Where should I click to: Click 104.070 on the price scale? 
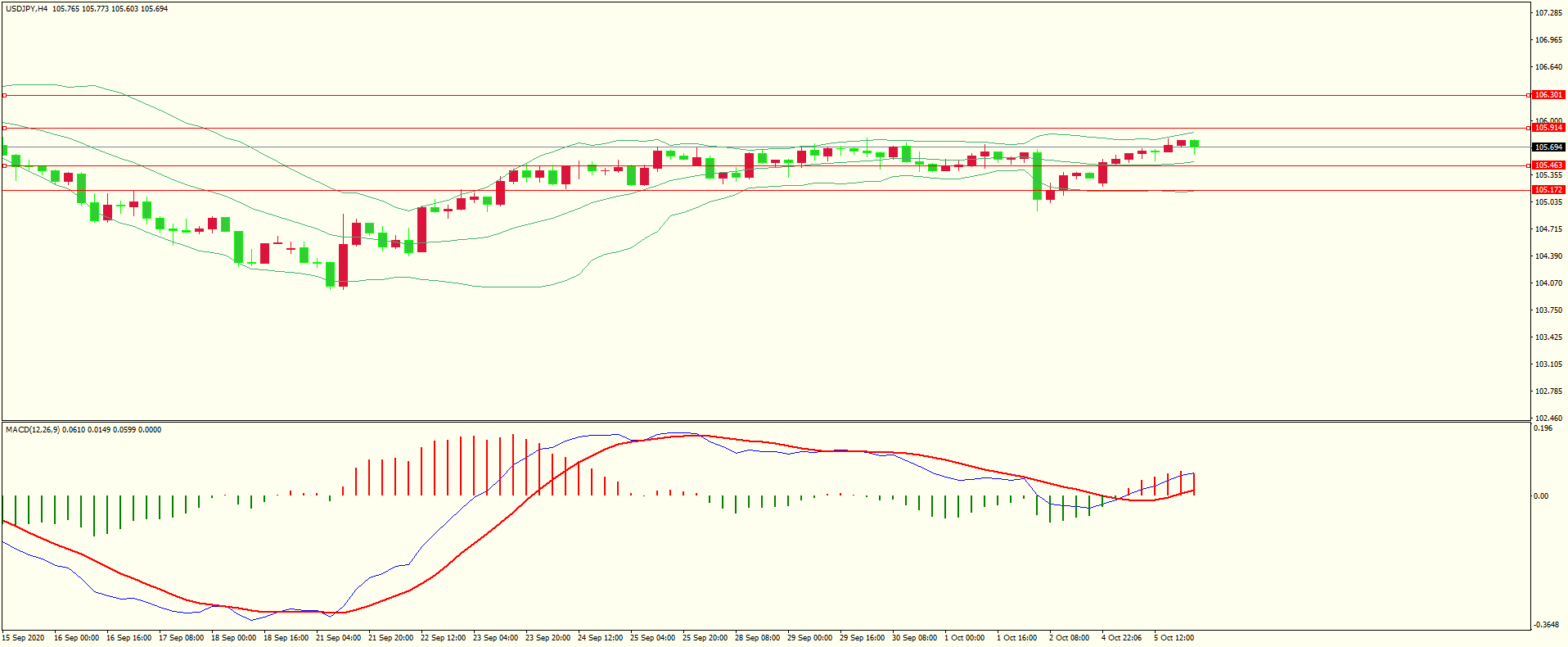[1548, 283]
